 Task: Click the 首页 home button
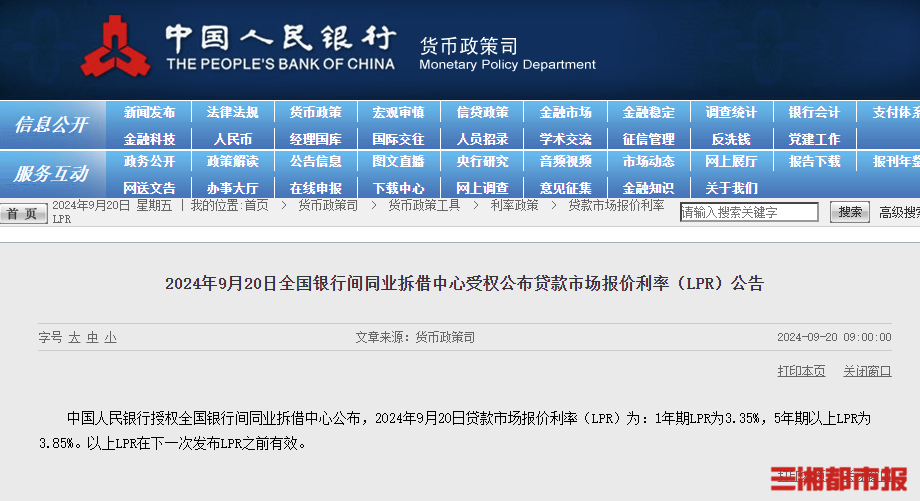tap(22, 213)
